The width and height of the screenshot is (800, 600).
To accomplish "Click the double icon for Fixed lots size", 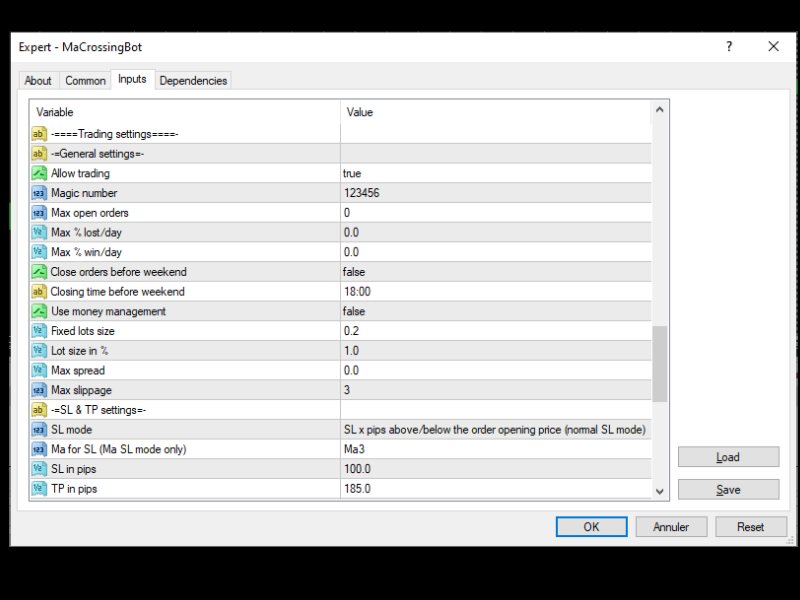I will pyautogui.click(x=39, y=331).
